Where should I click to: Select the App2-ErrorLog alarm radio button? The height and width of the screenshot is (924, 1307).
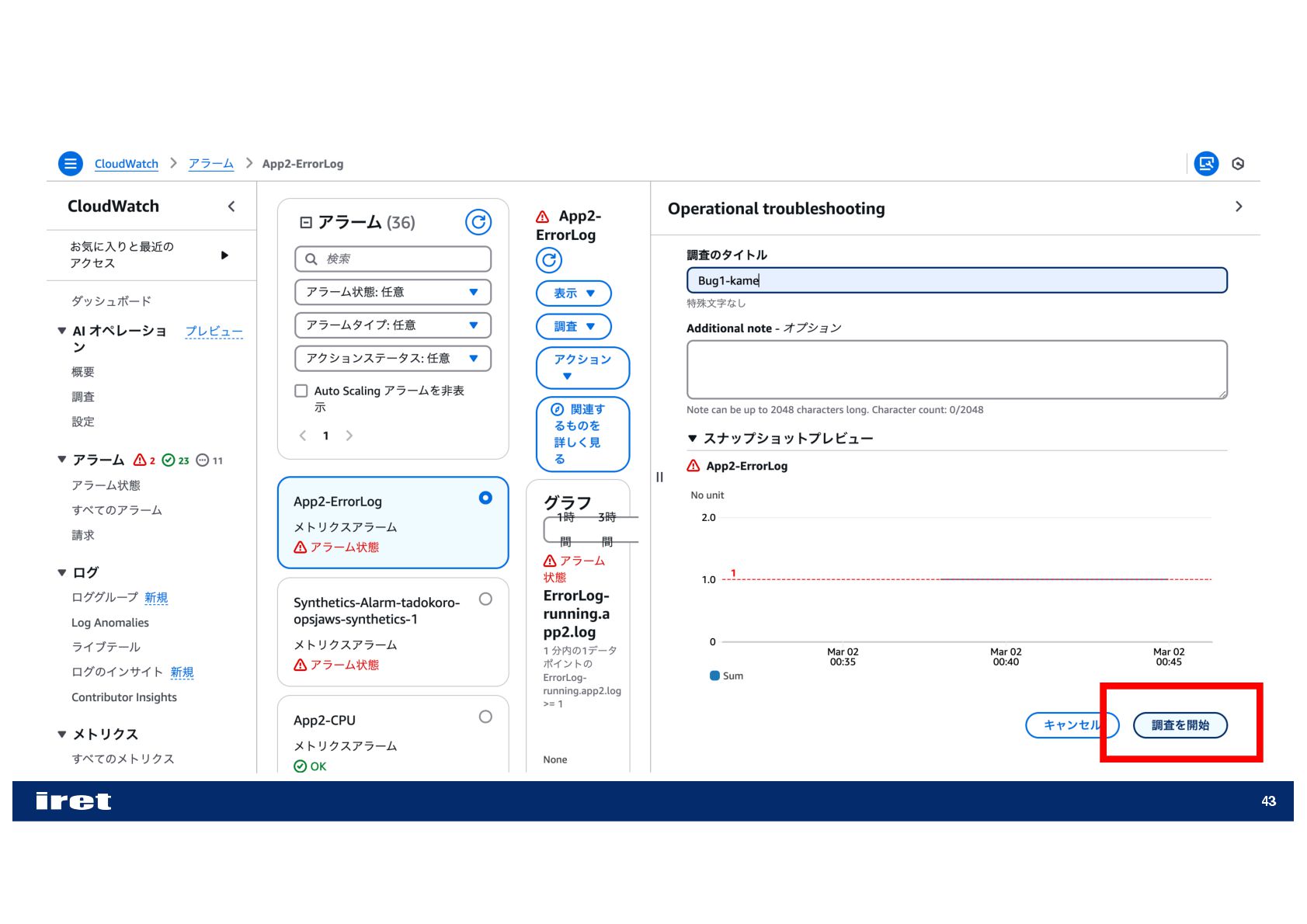485,498
